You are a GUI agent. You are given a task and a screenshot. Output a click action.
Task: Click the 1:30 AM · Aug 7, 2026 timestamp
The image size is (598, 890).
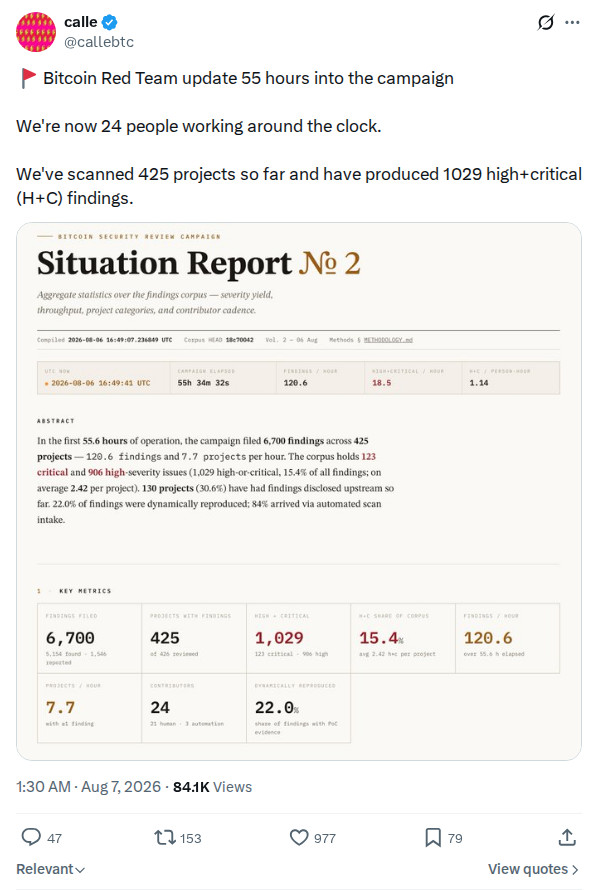pos(89,787)
